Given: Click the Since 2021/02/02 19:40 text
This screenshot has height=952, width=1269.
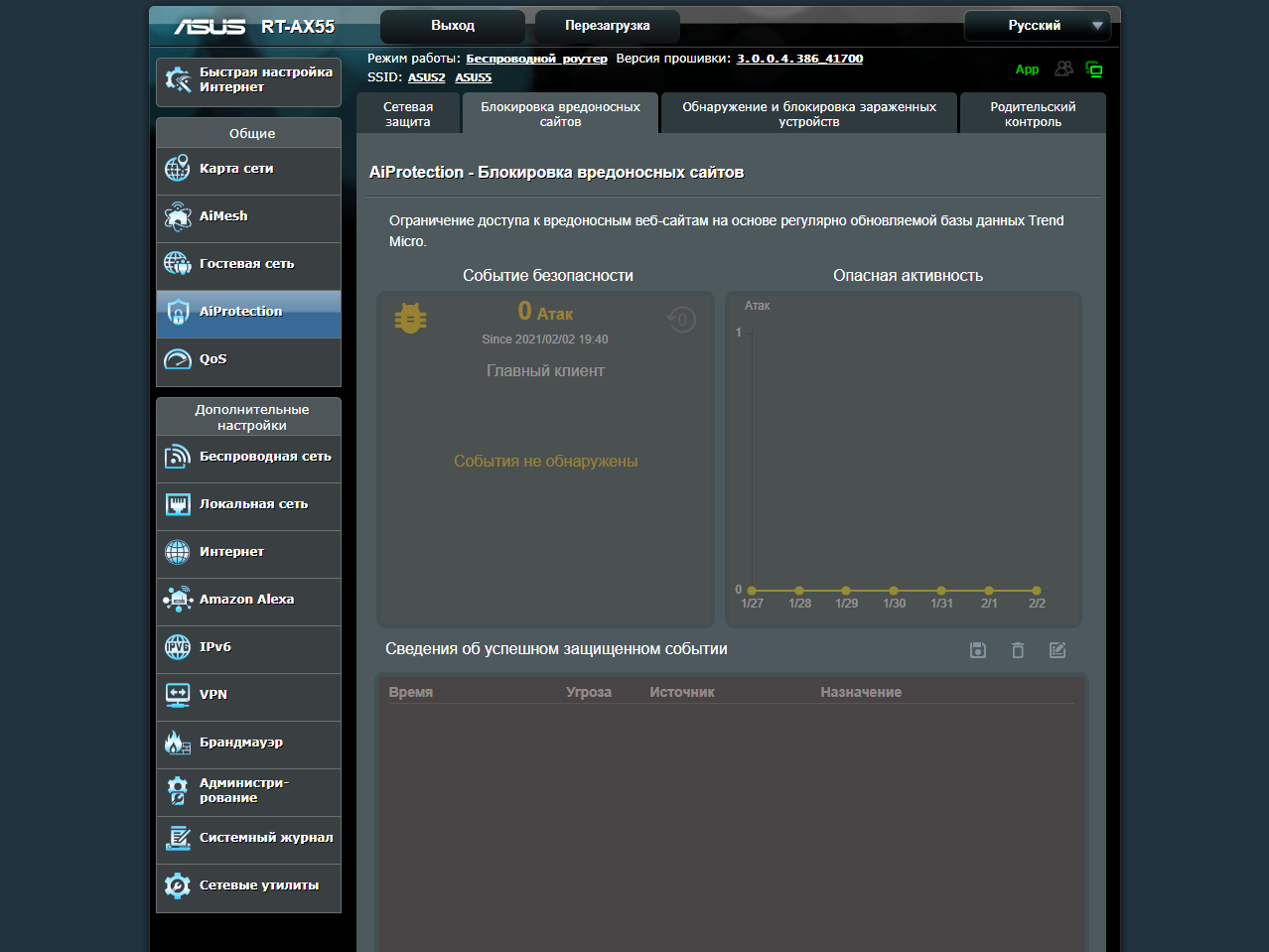Looking at the screenshot, I should coord(545,340).
